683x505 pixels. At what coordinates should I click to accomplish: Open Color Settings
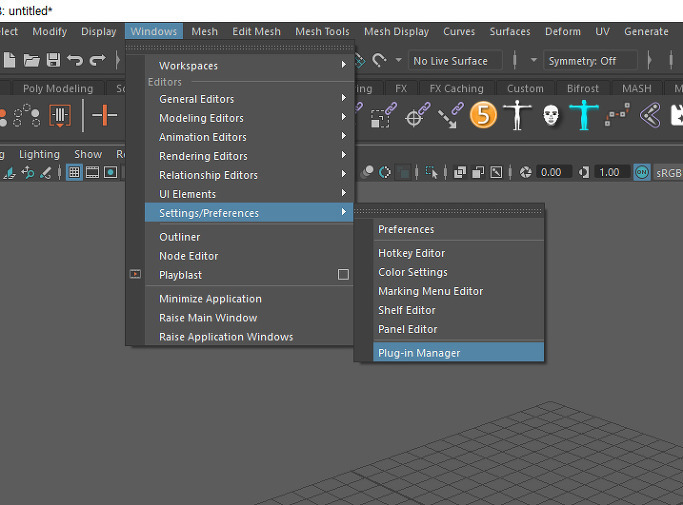tap(459, 272)
